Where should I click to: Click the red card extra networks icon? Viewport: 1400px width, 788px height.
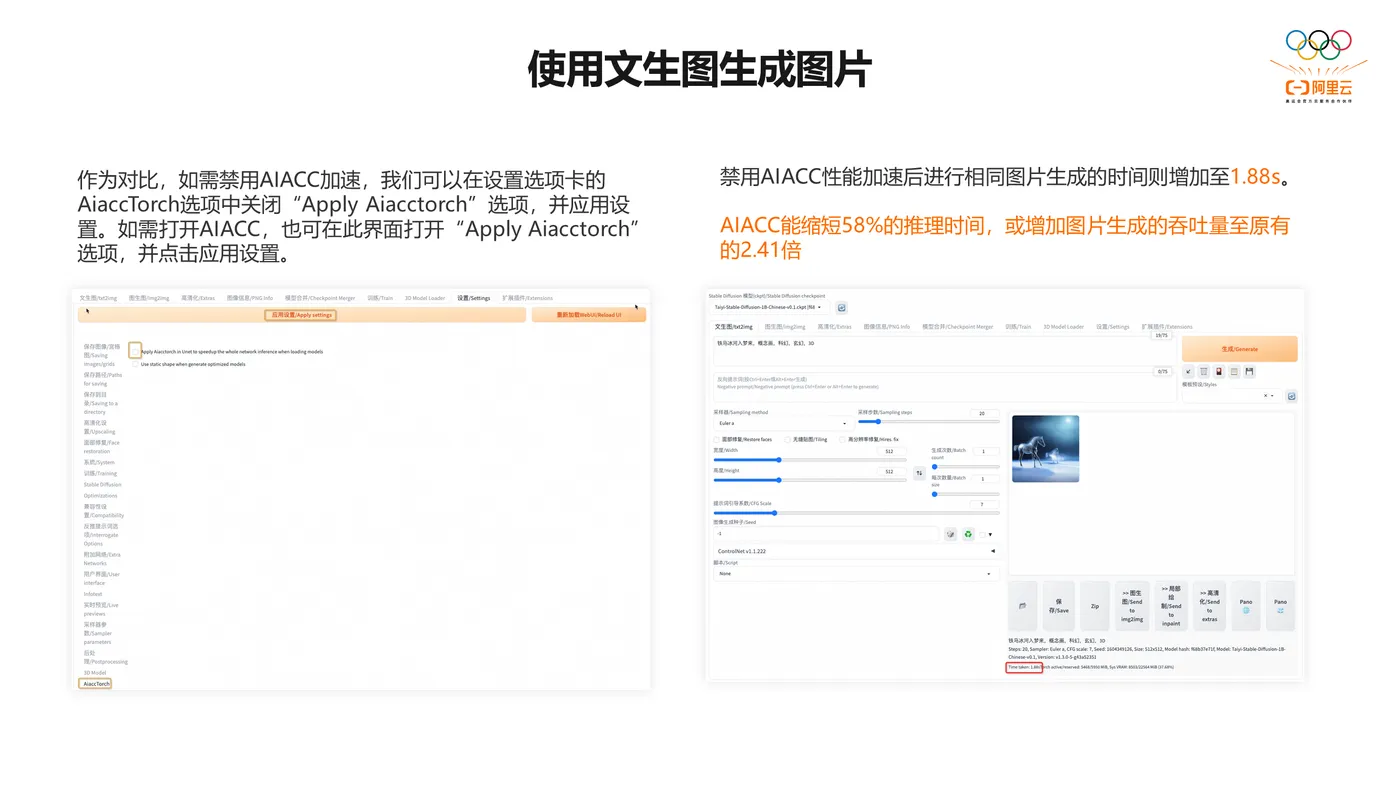tap(1219, 372)
